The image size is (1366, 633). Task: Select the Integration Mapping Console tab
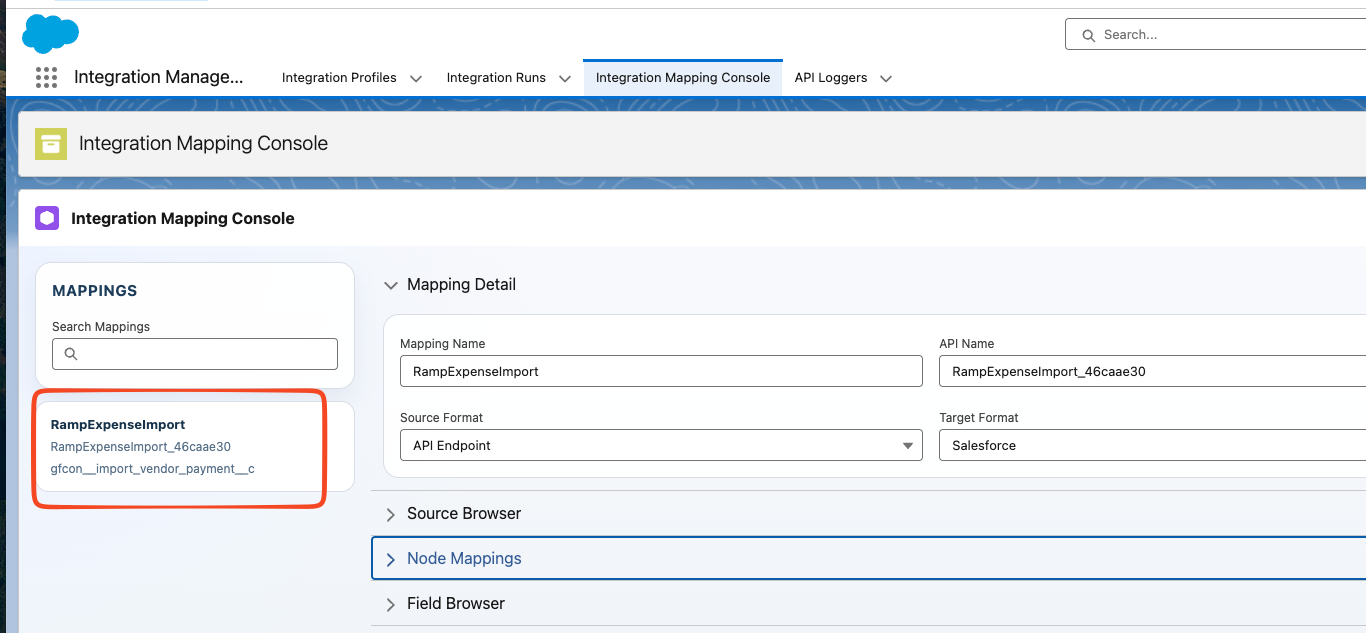coord(683,78)
